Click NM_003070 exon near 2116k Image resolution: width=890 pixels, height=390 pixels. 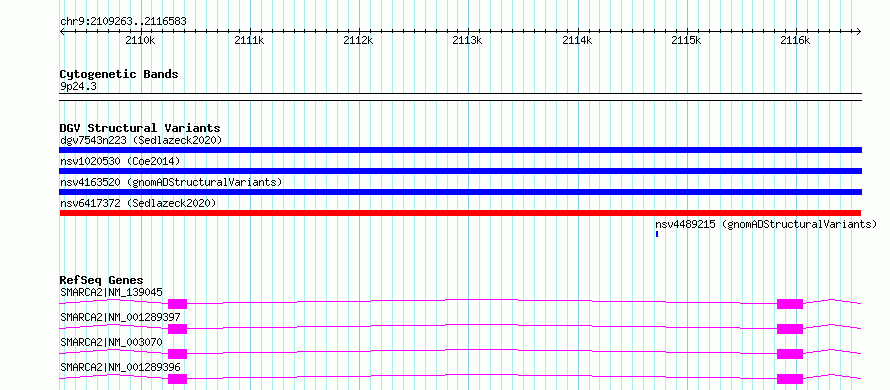click(790, 354)
